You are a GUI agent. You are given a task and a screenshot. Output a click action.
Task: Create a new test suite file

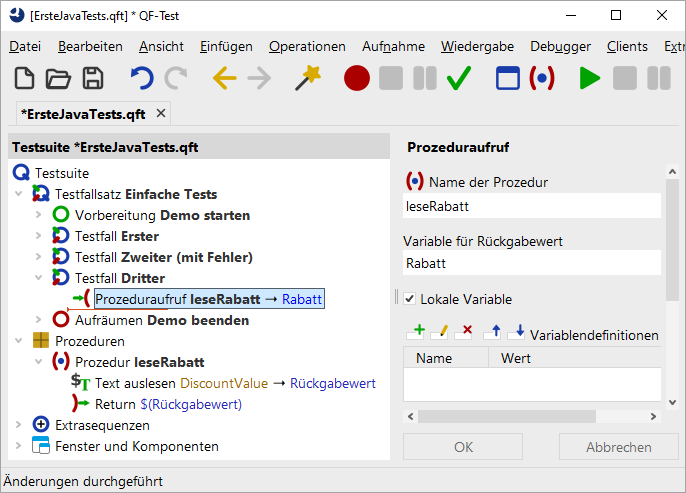24,78
